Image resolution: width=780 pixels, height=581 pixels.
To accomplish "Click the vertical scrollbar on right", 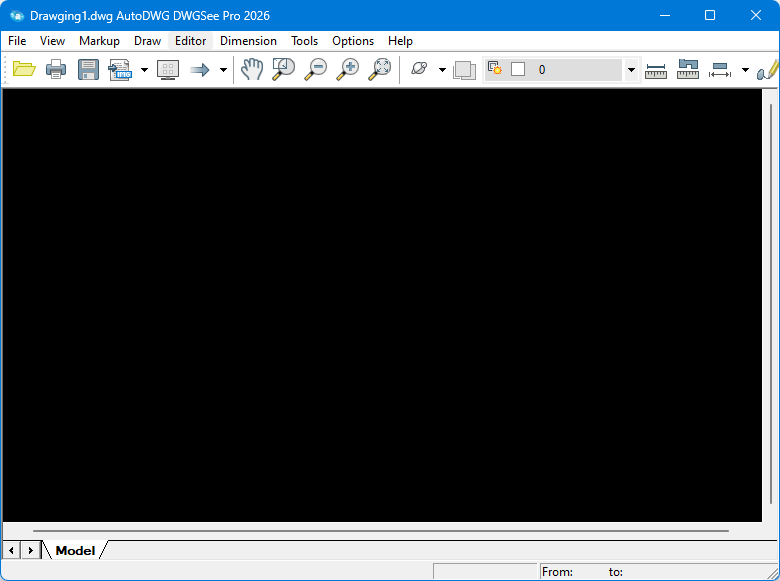I will pos(772,304).
